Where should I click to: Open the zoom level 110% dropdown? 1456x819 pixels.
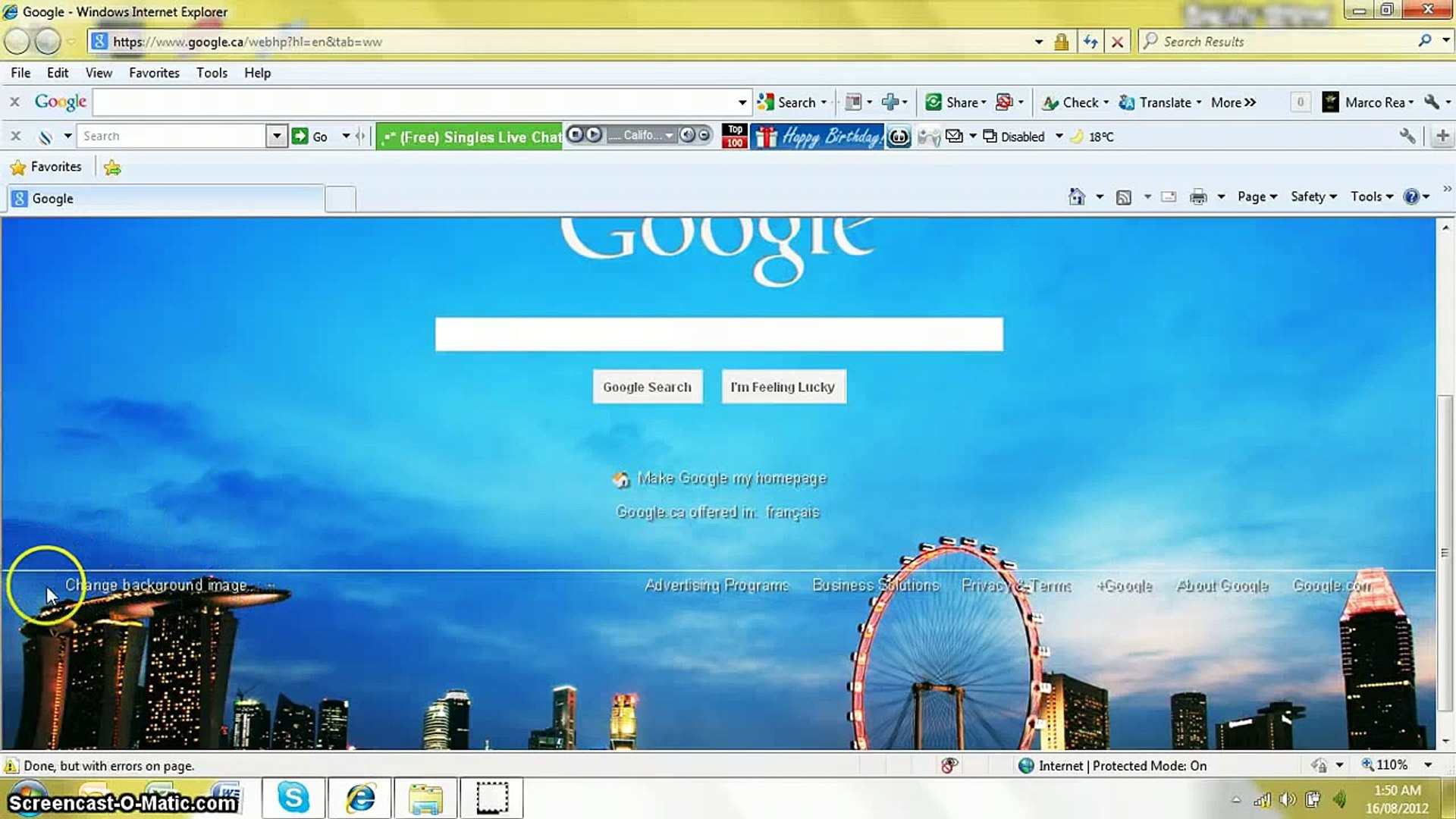pos(1428,765)
